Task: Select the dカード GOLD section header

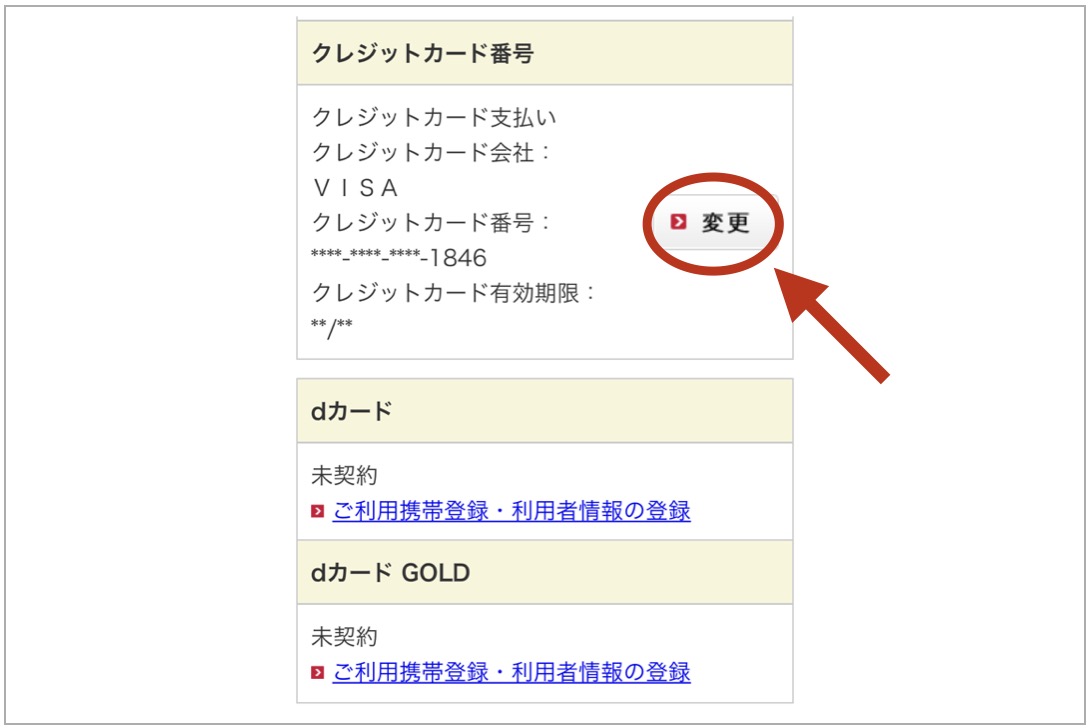Action: tap(545, 573)
